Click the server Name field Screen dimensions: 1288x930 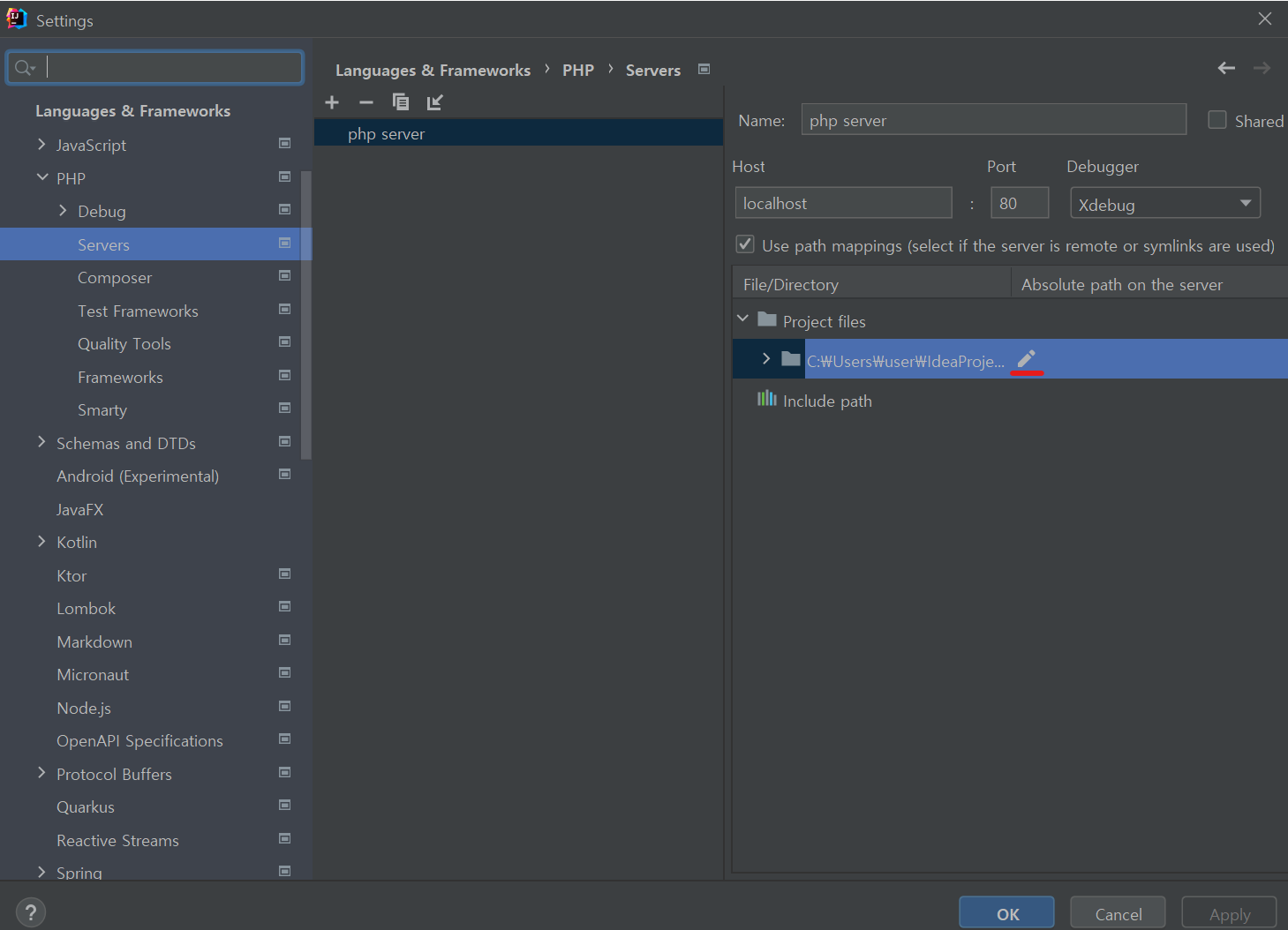coord(993,120)
